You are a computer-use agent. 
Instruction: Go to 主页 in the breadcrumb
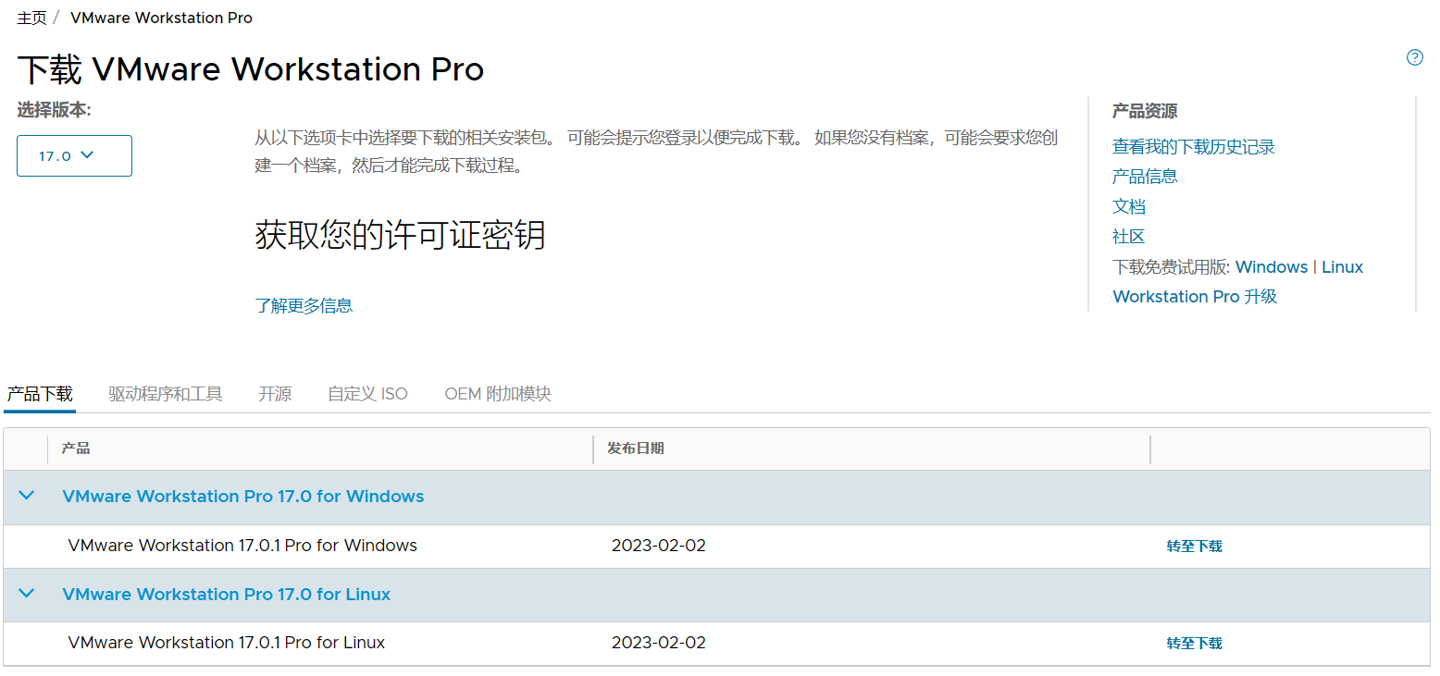pos(32,18)
